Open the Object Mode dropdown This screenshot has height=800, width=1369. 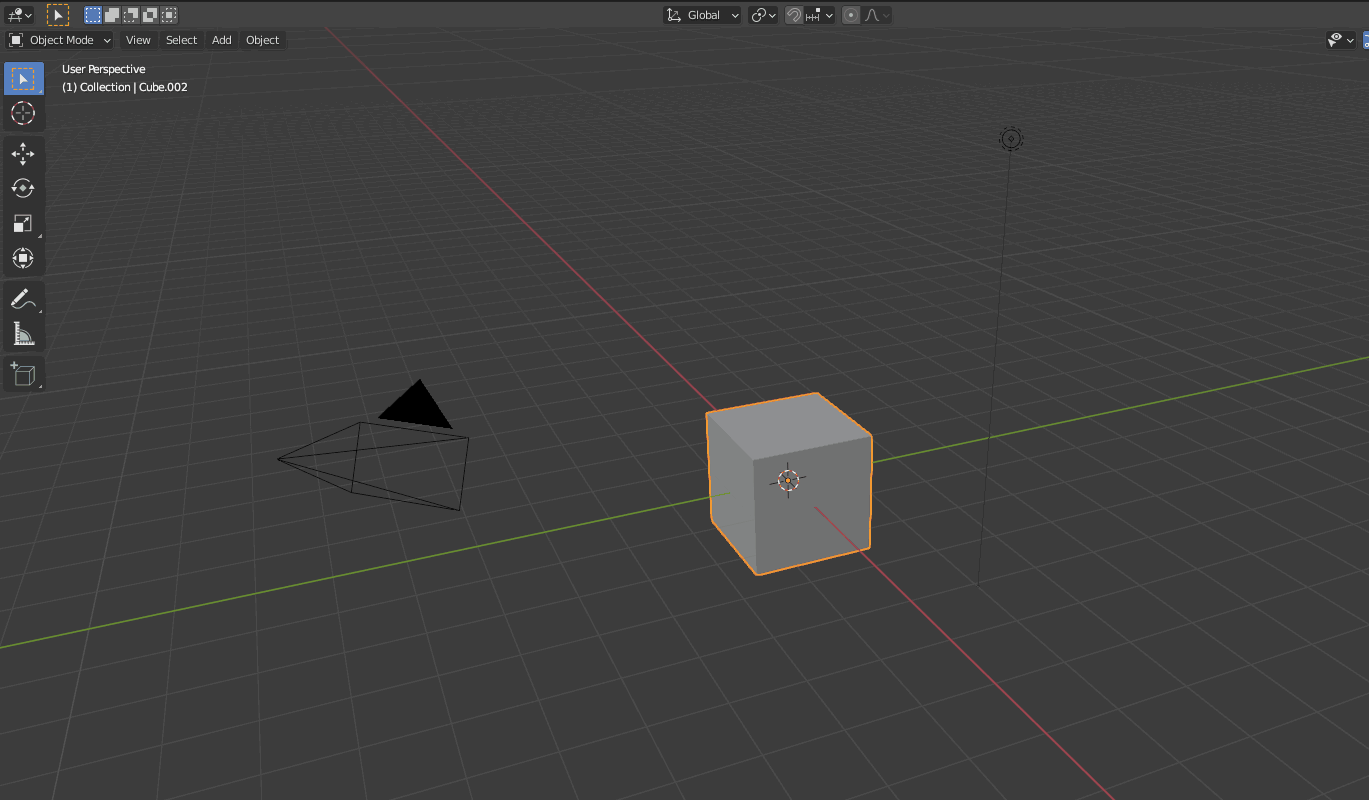pyautogui.click(x=59, y=40)
